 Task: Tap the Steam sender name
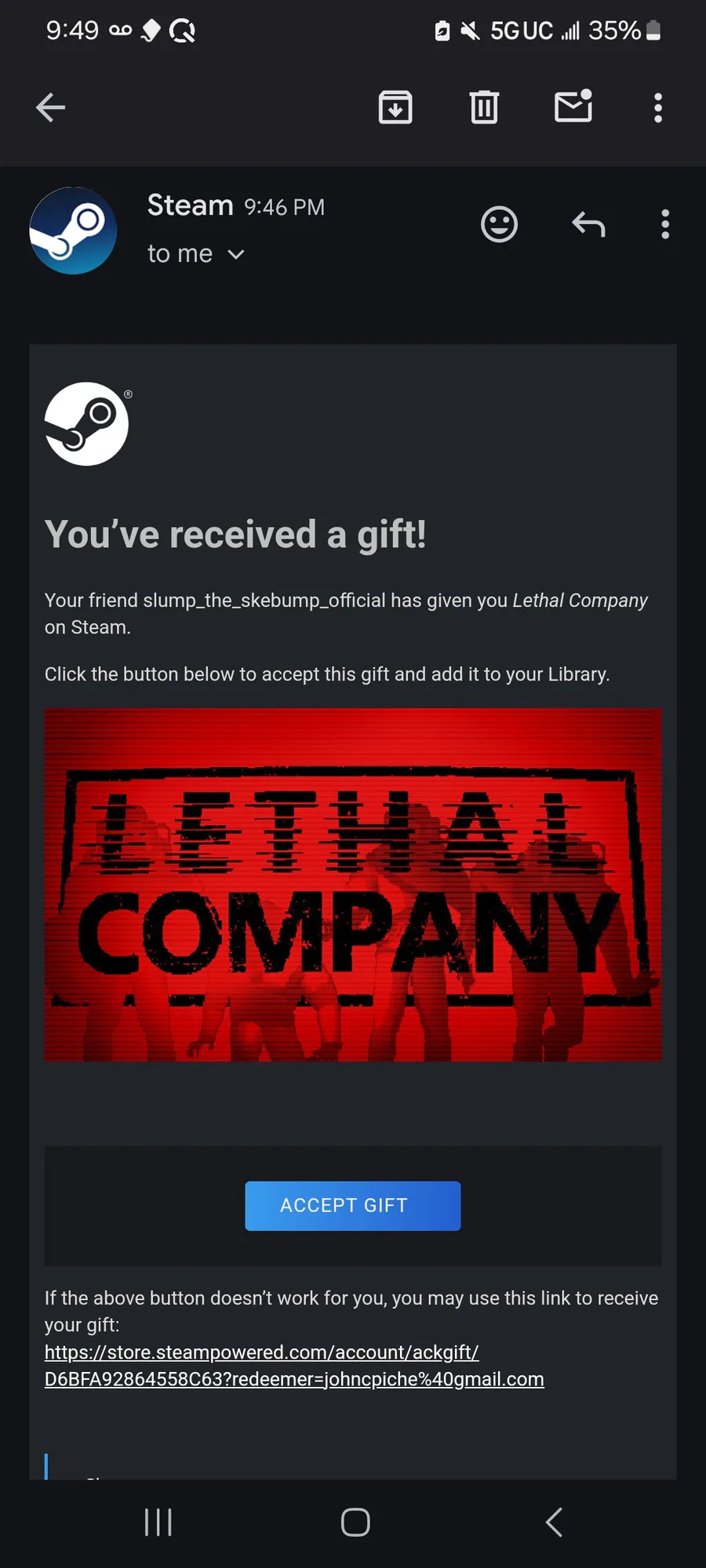click(x=191, y=205)
